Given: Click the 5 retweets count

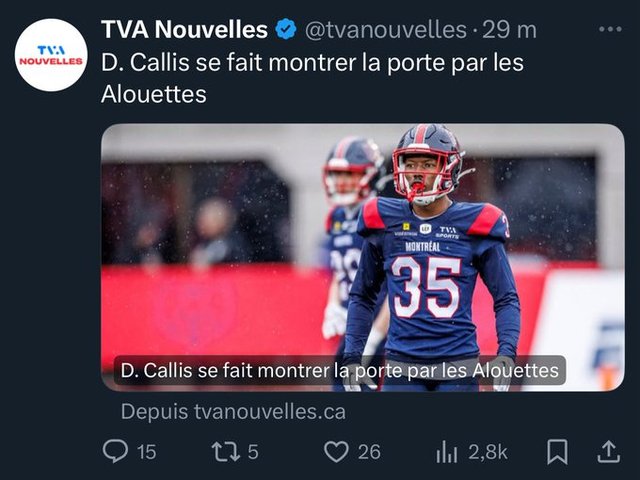Looking at the screenshot, I should click(253, 452).
